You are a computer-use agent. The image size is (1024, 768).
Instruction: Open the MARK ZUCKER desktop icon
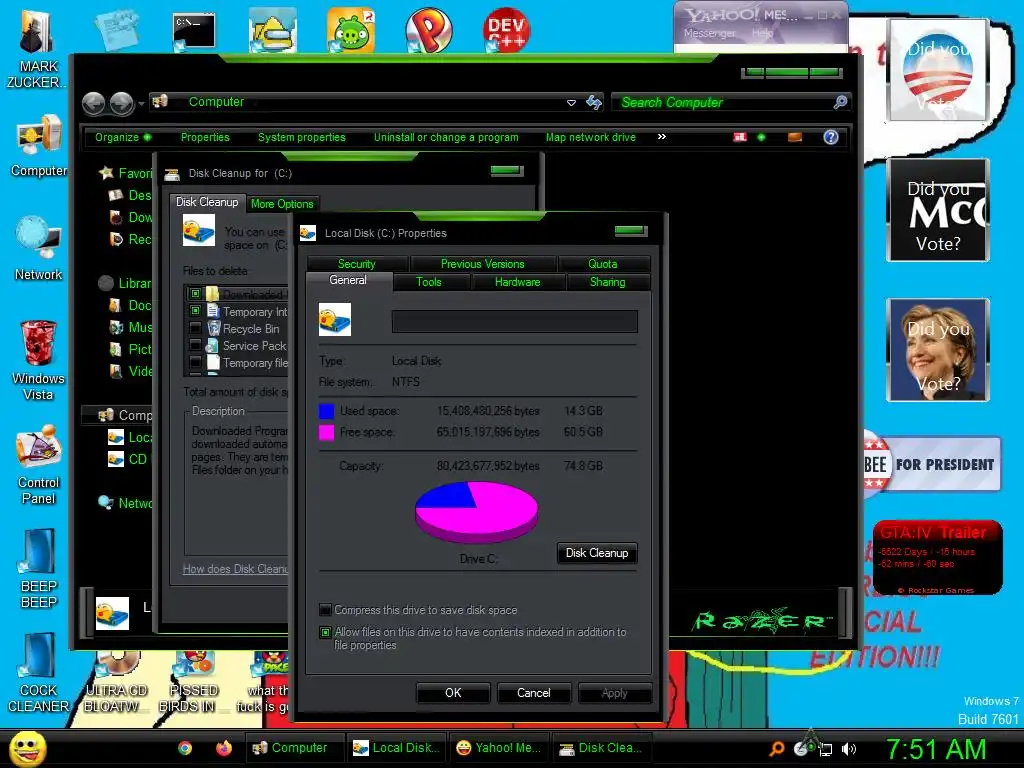point(36,49)
